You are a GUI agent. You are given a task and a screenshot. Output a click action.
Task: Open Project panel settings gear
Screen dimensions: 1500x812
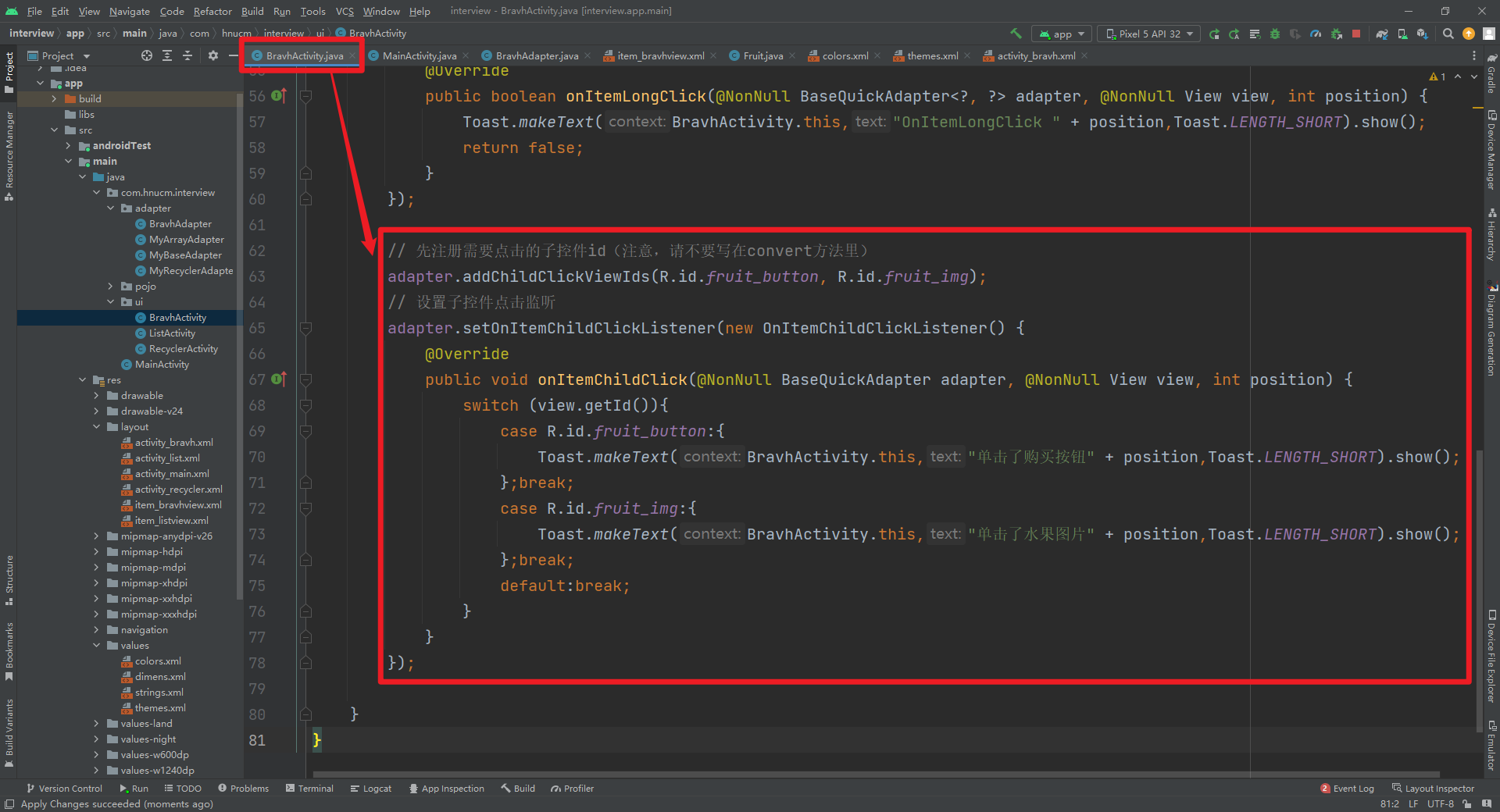tap(213, 55)
